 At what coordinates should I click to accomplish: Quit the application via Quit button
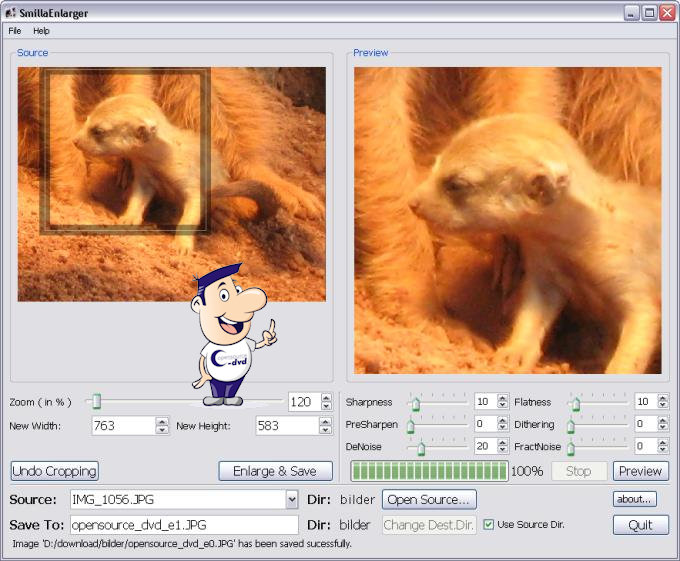[640, 525]
